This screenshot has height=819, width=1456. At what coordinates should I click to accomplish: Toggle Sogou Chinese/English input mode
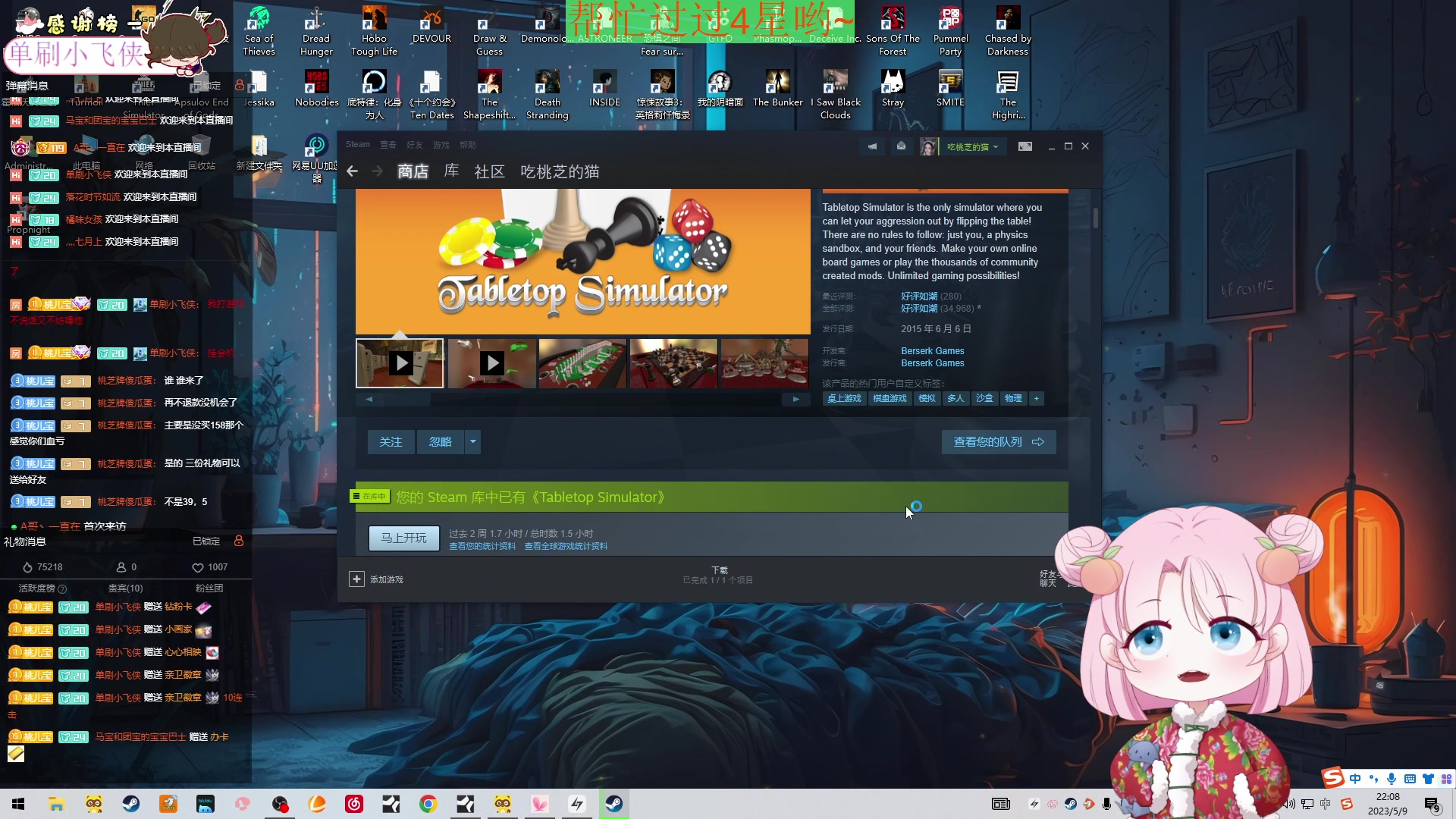(1355, 779)
